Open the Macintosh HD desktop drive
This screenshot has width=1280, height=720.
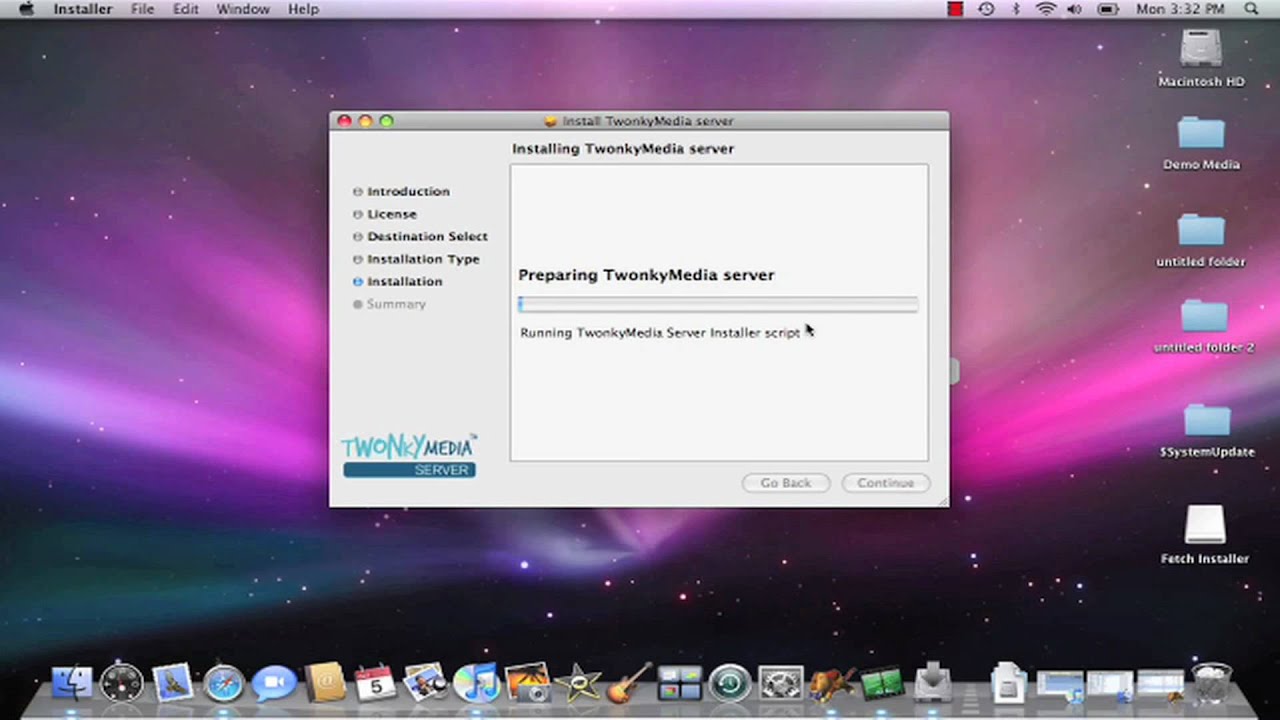tap(1201, 58)
